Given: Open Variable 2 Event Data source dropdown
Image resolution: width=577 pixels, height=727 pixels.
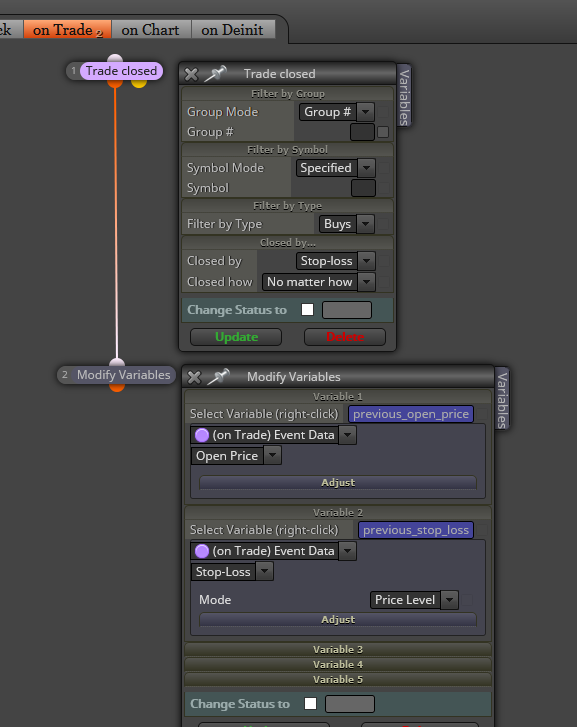Looking at the screenshot, I should click(273, 551).
